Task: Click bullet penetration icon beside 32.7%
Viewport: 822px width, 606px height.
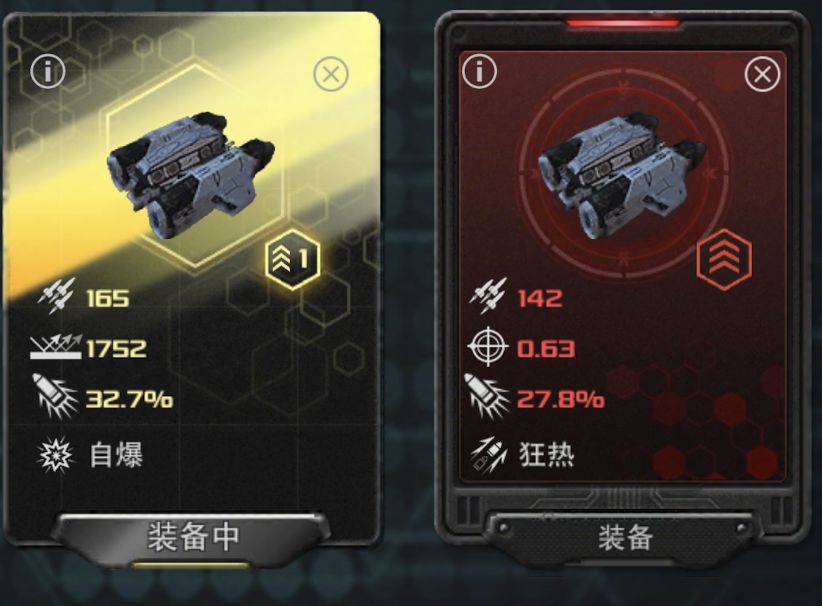Action: pos(55,397)
